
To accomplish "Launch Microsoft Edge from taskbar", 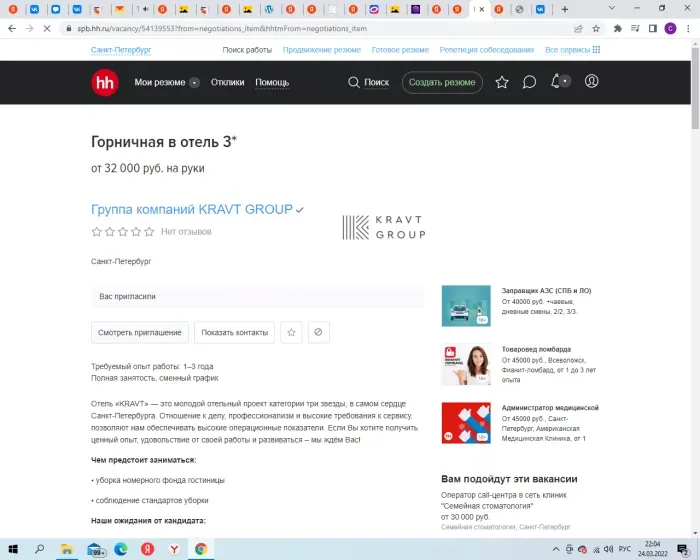I will point(121,549).
